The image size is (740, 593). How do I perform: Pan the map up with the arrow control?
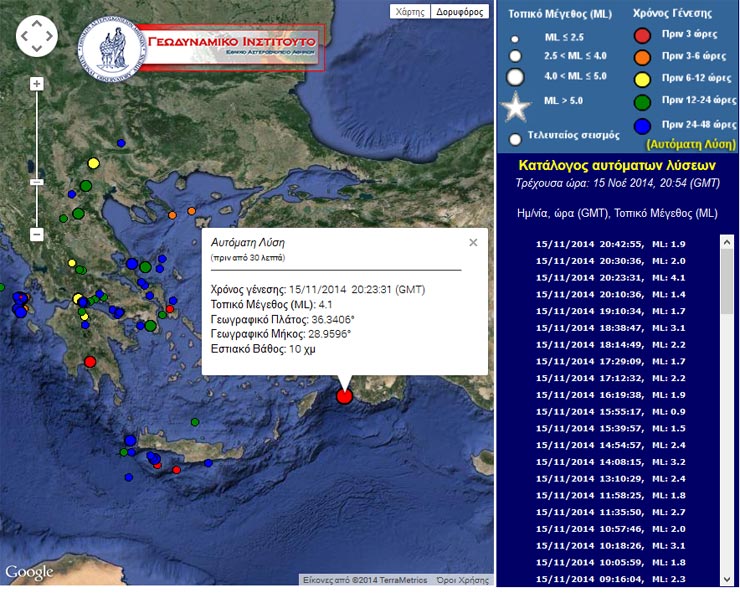[x=37, y=24]
